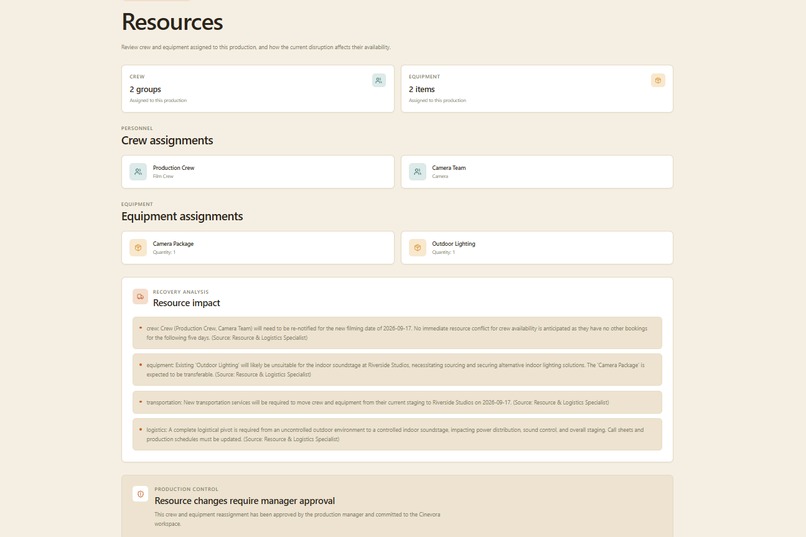Image resolution: width=806 pixels, height=537 pixels.
Task: Click the crew people icon in Crew summary card
Action: pyautogui.click(x=379, y=80)
